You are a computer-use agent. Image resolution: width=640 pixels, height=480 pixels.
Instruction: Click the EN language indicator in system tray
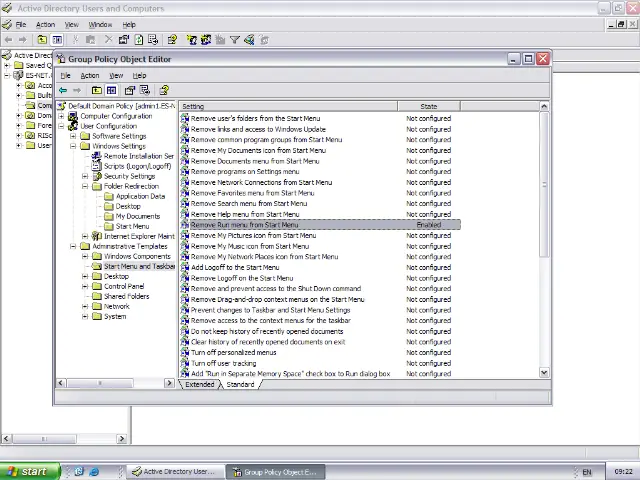click(x=587, y=472)
